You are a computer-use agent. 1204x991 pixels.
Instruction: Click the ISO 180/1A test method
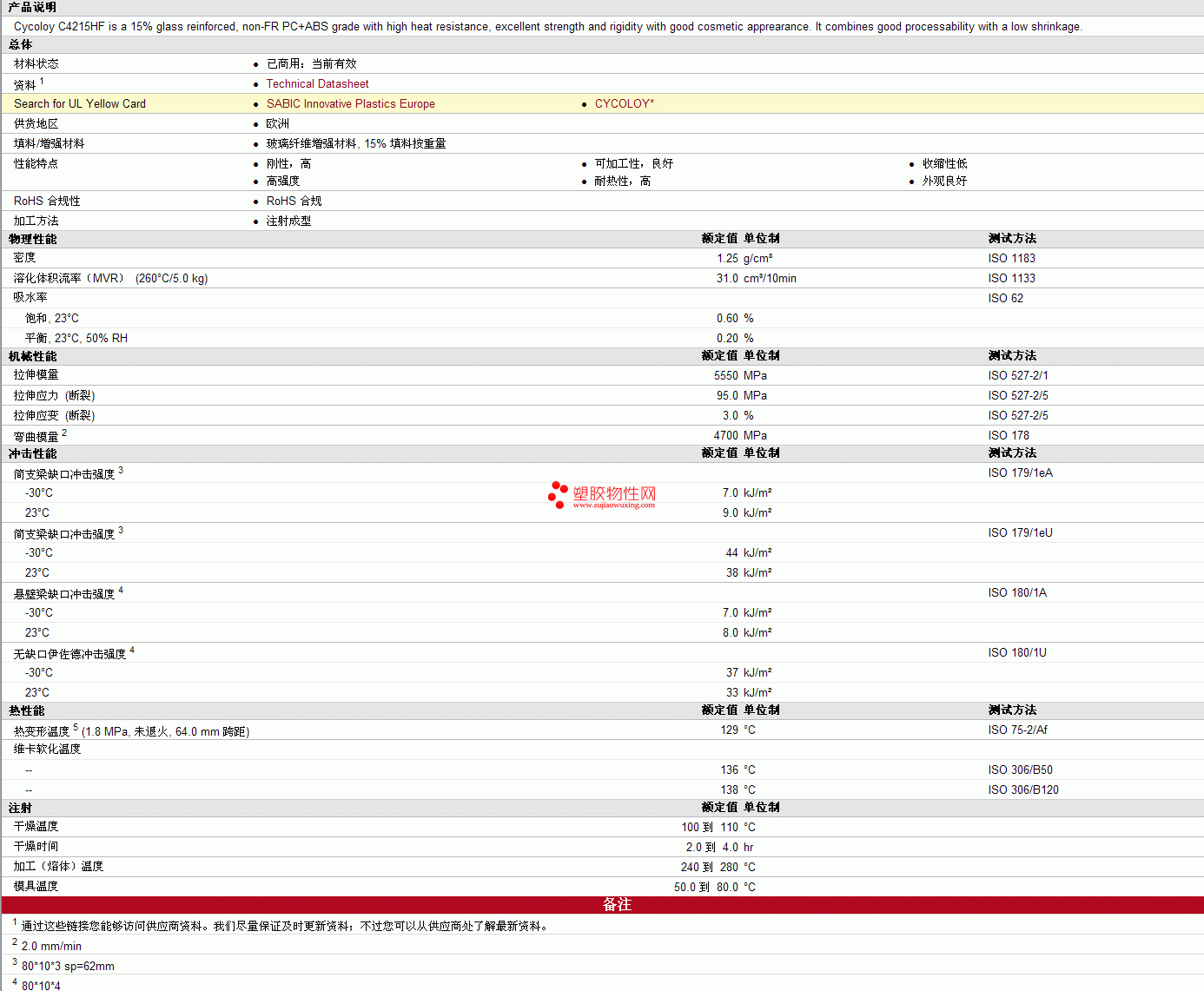click(x=1017, y=592)
